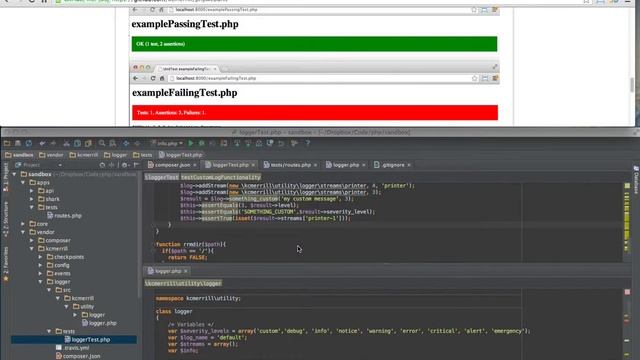This screenshot has height=360, width=640.
Task: Click the VCS Update Project icon
Action: pyautogui.click(x=237, y=143)
